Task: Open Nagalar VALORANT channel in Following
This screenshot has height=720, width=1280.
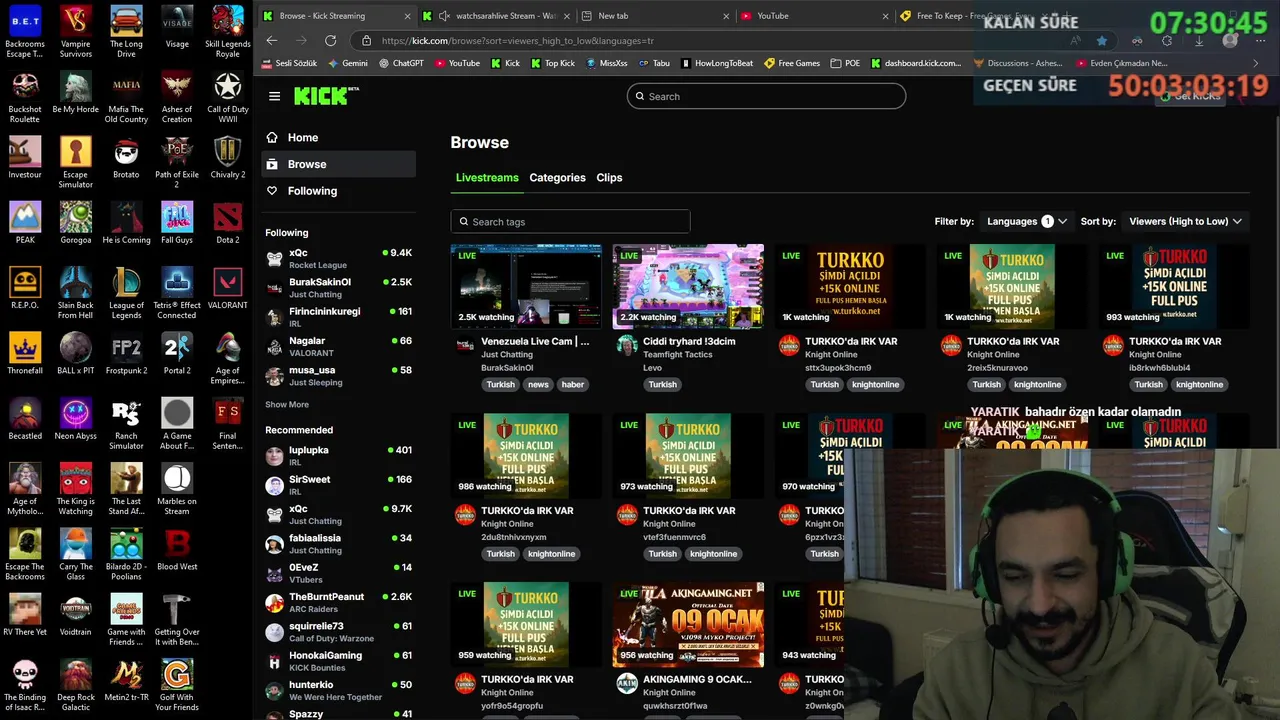Action: click(x=339, y=346)
